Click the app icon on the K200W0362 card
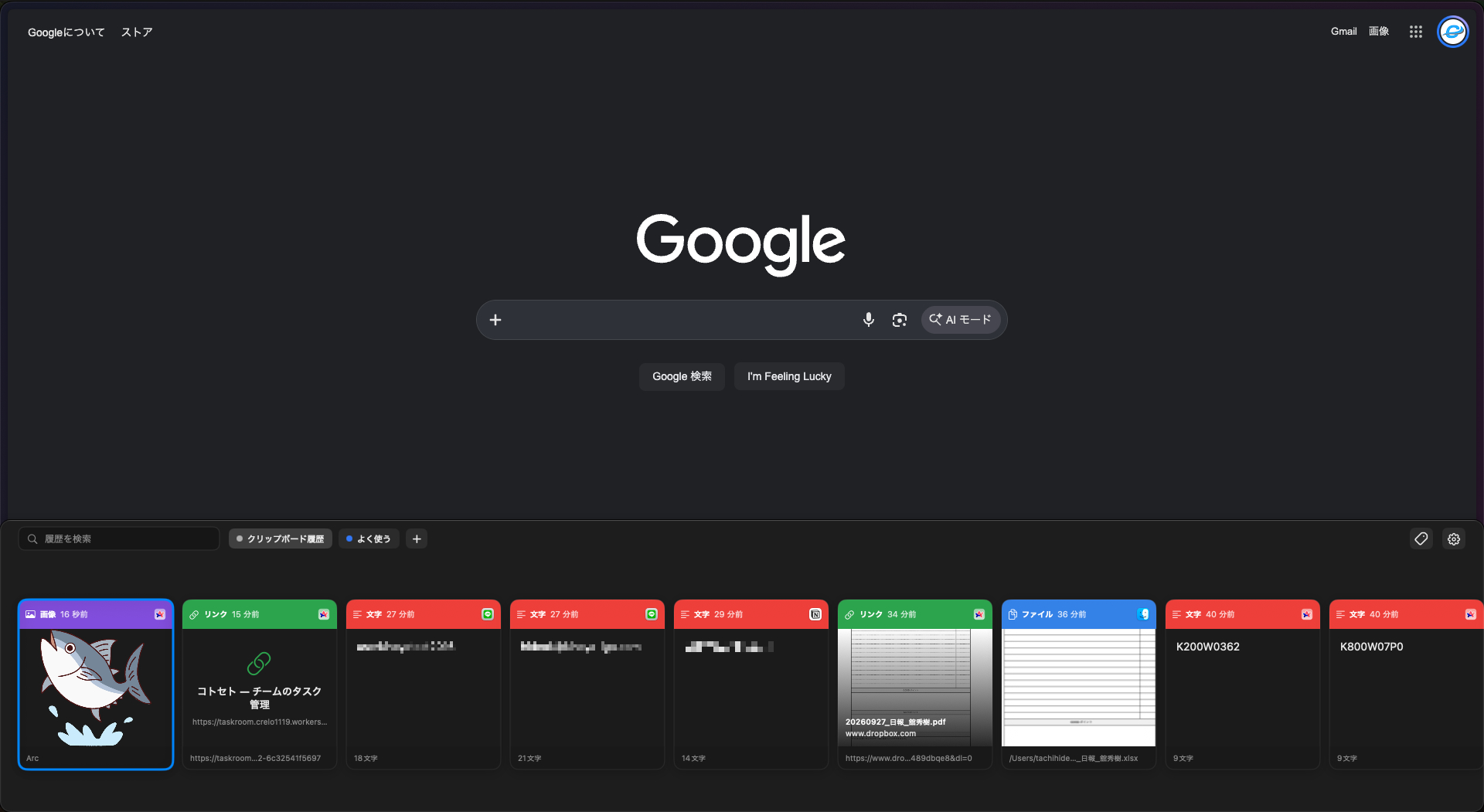 click(x=1307, y=614)
